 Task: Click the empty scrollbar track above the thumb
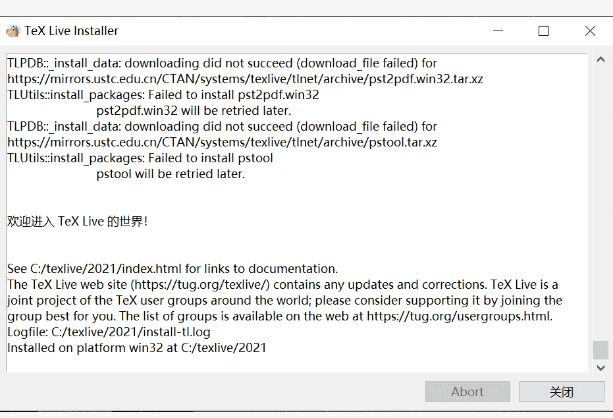click(x=600, y=200)
